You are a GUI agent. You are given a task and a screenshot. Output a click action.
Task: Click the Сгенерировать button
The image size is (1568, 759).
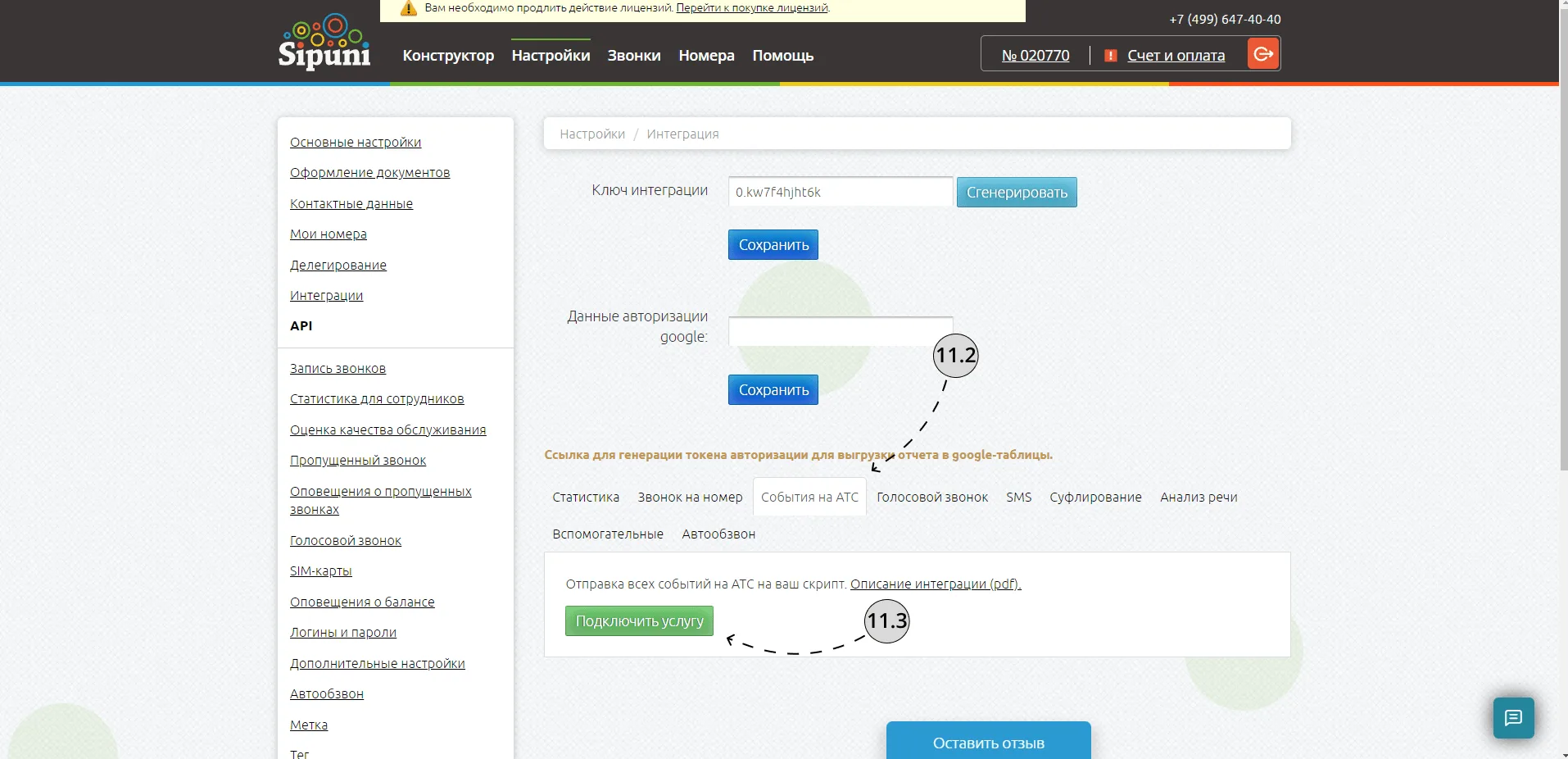tap(1017, 192)
